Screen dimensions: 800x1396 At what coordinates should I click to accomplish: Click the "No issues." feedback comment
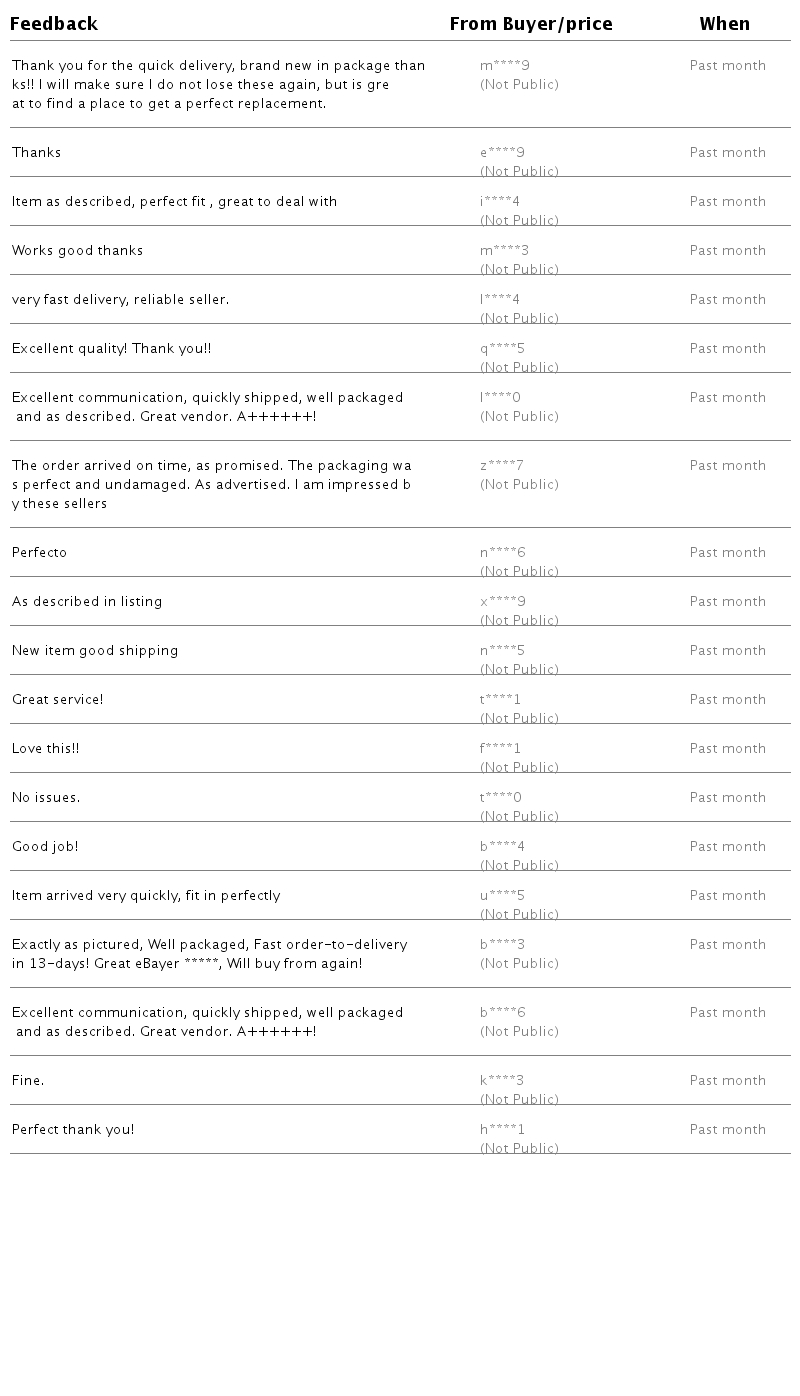pos(46,798)
